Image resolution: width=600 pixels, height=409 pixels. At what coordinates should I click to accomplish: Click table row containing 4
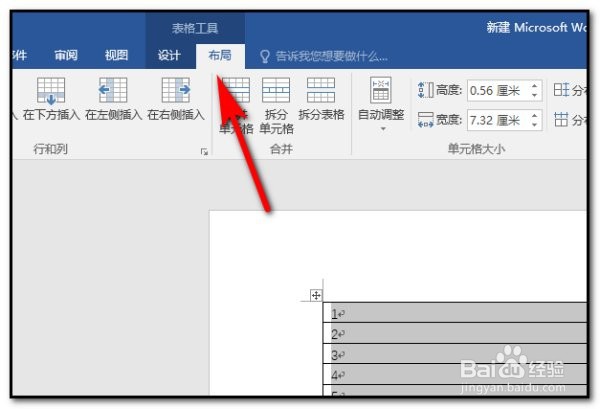[455, 375]
